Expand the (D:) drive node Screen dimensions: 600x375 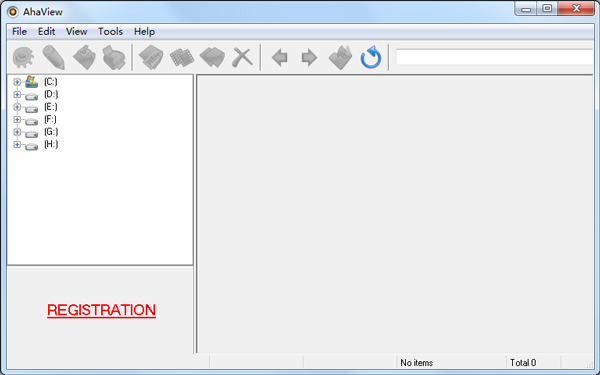[17, 95]
